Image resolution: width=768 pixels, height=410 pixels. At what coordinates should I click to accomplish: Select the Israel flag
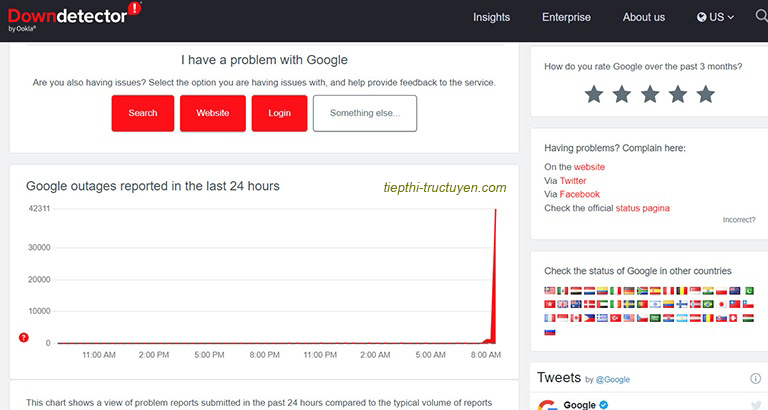(655, 304)
